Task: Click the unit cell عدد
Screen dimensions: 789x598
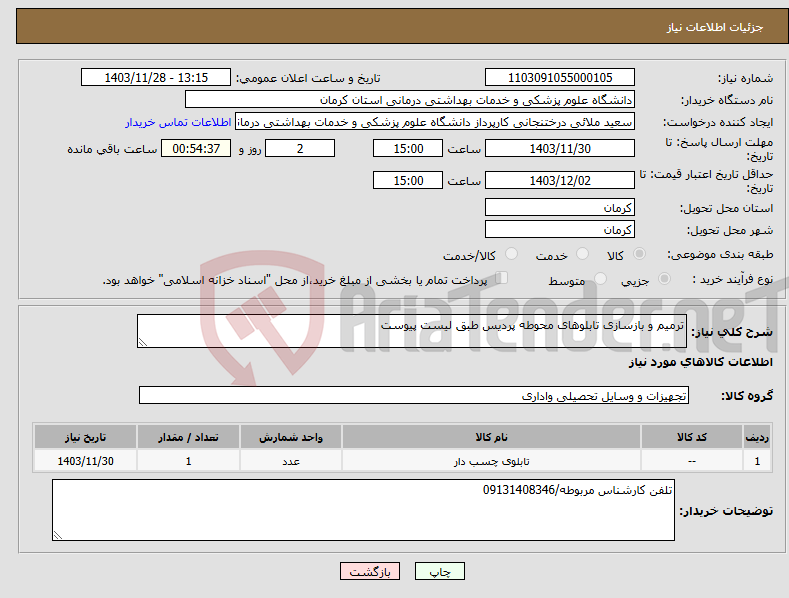Action: [291, 461]
